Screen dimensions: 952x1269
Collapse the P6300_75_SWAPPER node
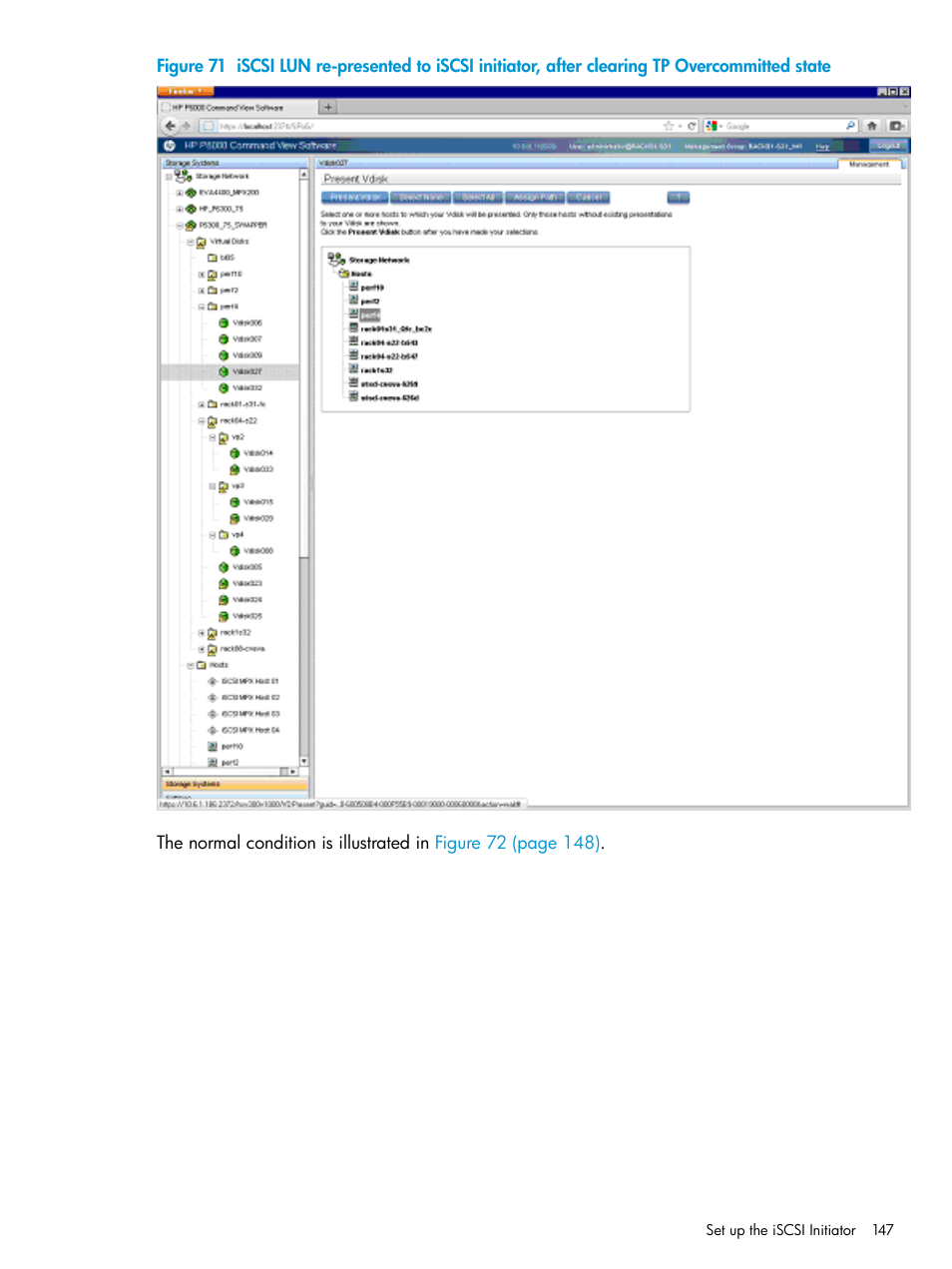[180, 226]
